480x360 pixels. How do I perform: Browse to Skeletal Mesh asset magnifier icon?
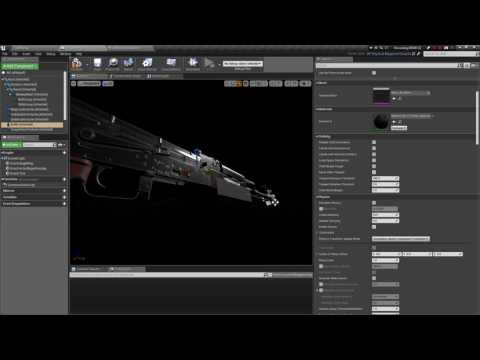pos(399,99)
